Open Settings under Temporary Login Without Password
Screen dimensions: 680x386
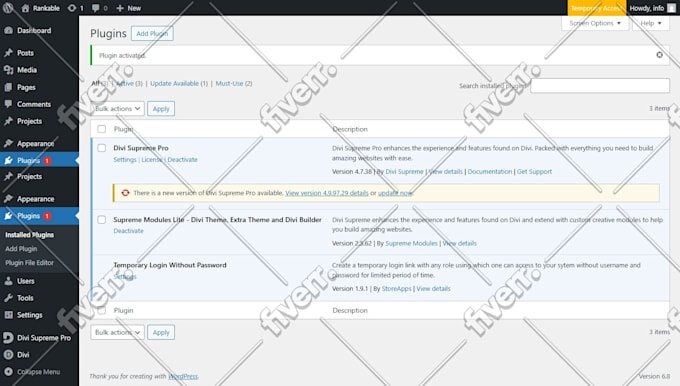(x=125, y=276)
